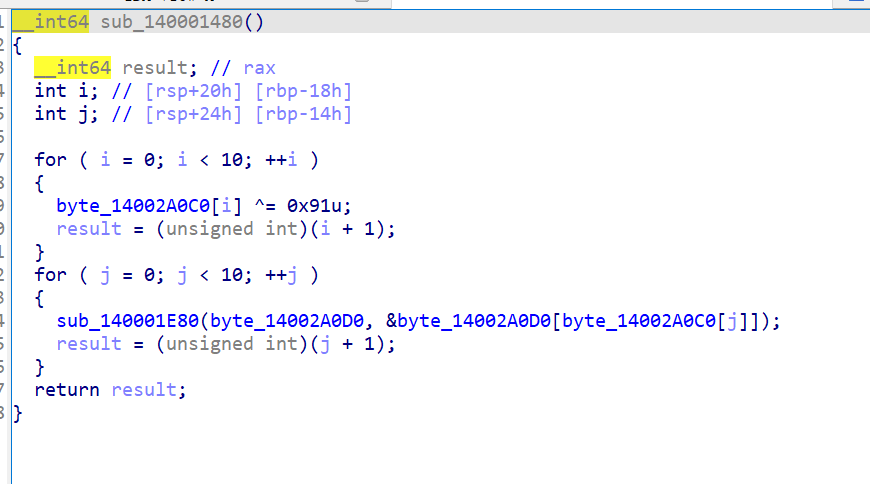
Task: Click the 'for' keyword of the i loop
Action: [x=50, y=160]
